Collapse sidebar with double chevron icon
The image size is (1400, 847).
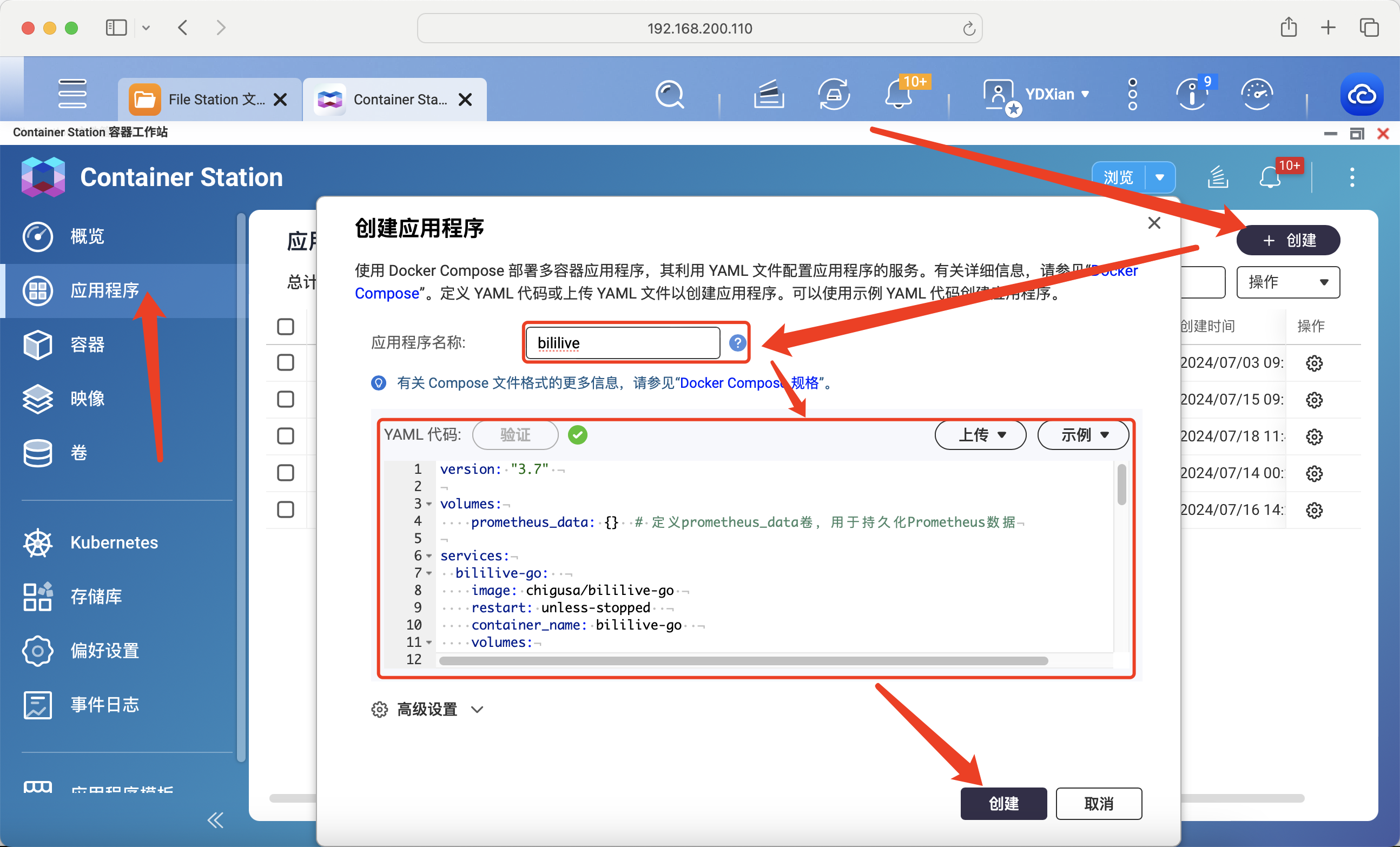click(x=215, y=820)
